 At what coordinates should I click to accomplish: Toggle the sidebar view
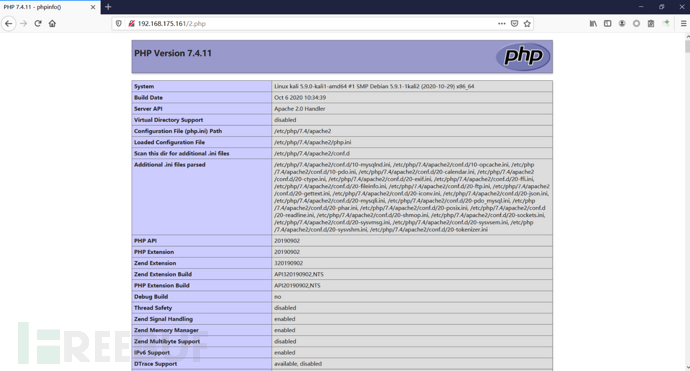click(607, 24)
